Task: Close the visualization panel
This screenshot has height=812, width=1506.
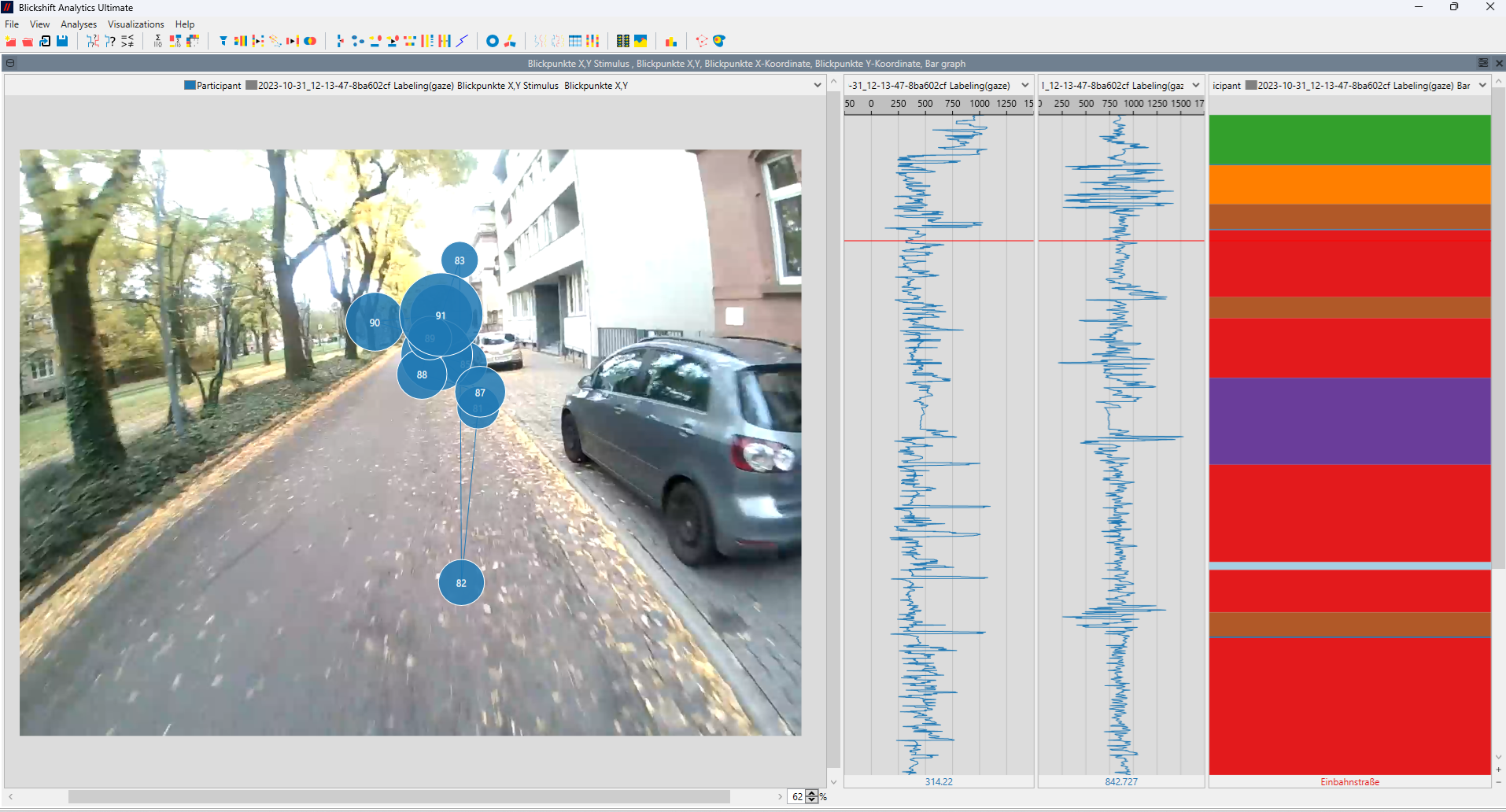Action: click(1499, 63)
